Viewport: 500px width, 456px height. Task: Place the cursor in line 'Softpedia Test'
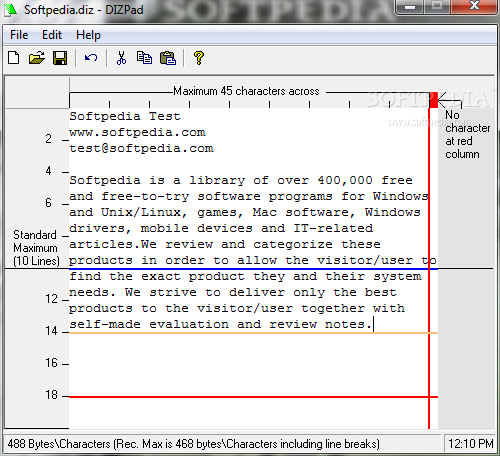coord(125,116)
